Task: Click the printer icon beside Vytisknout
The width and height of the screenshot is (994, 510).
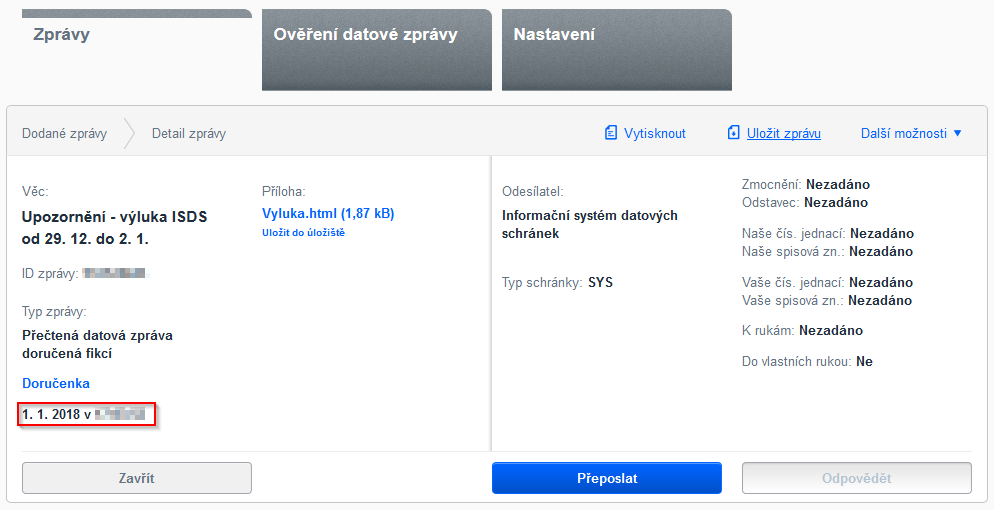Action: [x=610, y=133]
